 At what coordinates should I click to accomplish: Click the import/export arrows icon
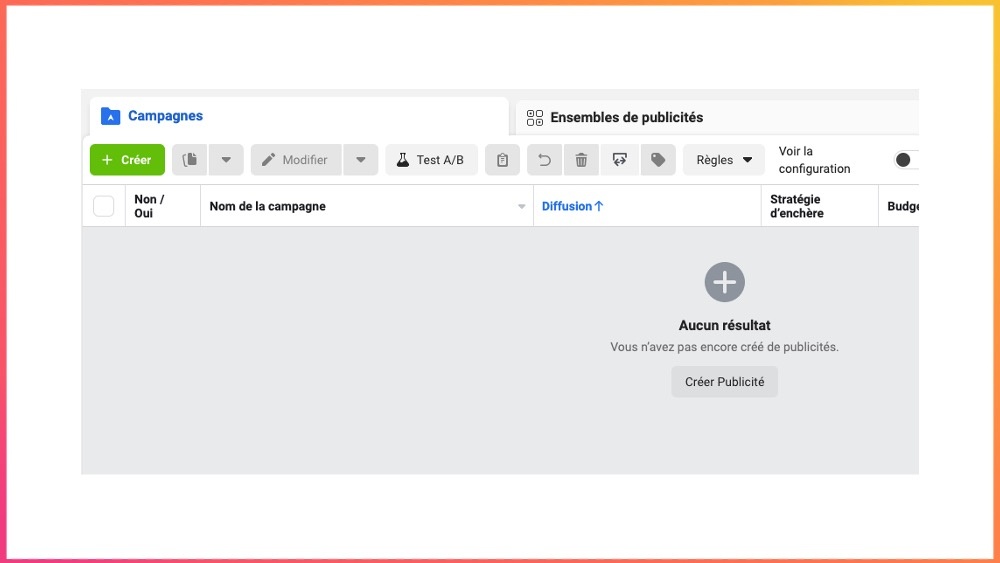619,159
